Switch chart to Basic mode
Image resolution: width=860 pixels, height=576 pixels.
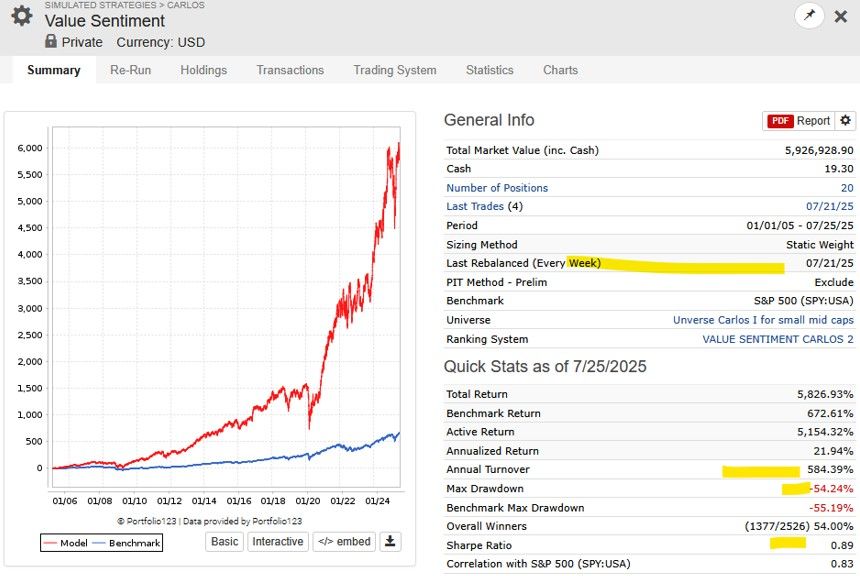pos(225,541)
